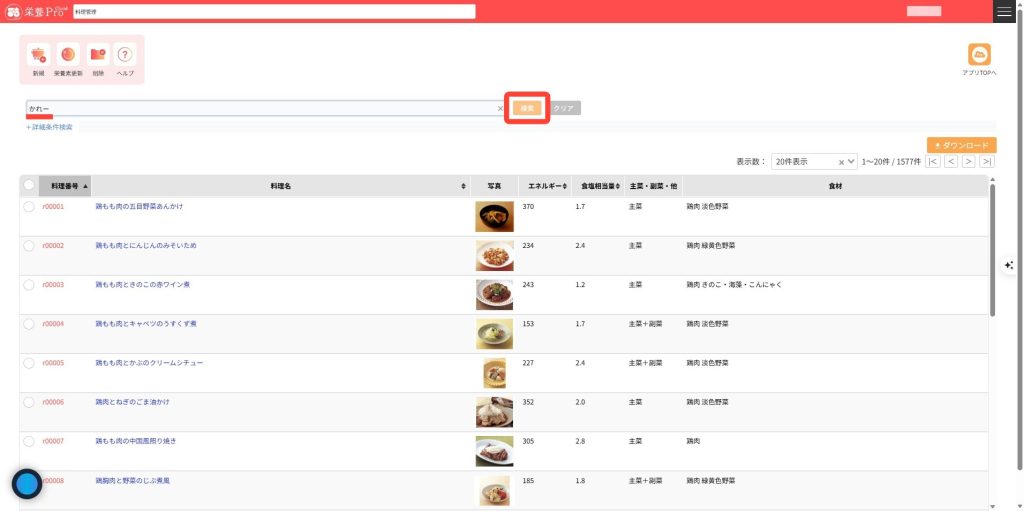Jump to the last page of results
Image resolution: width=1024 pixels, height=511 pixels.
987,161
